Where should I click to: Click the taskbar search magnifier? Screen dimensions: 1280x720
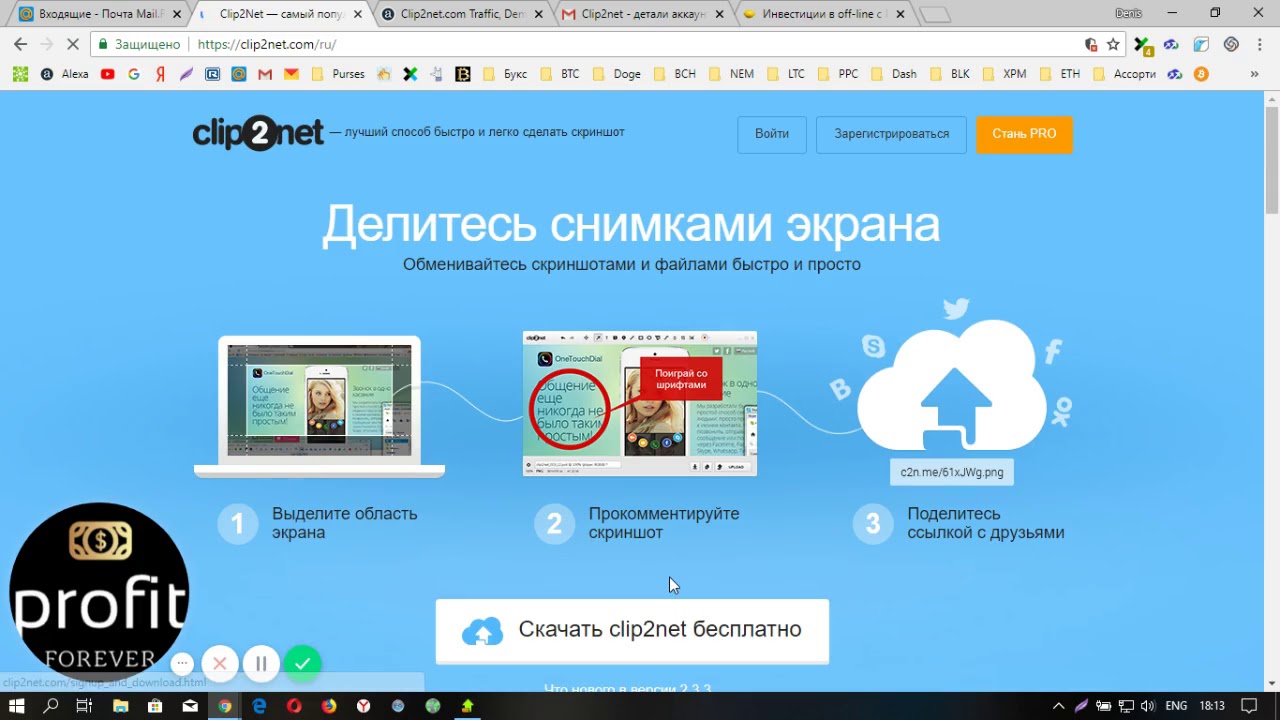coord(51,706)
